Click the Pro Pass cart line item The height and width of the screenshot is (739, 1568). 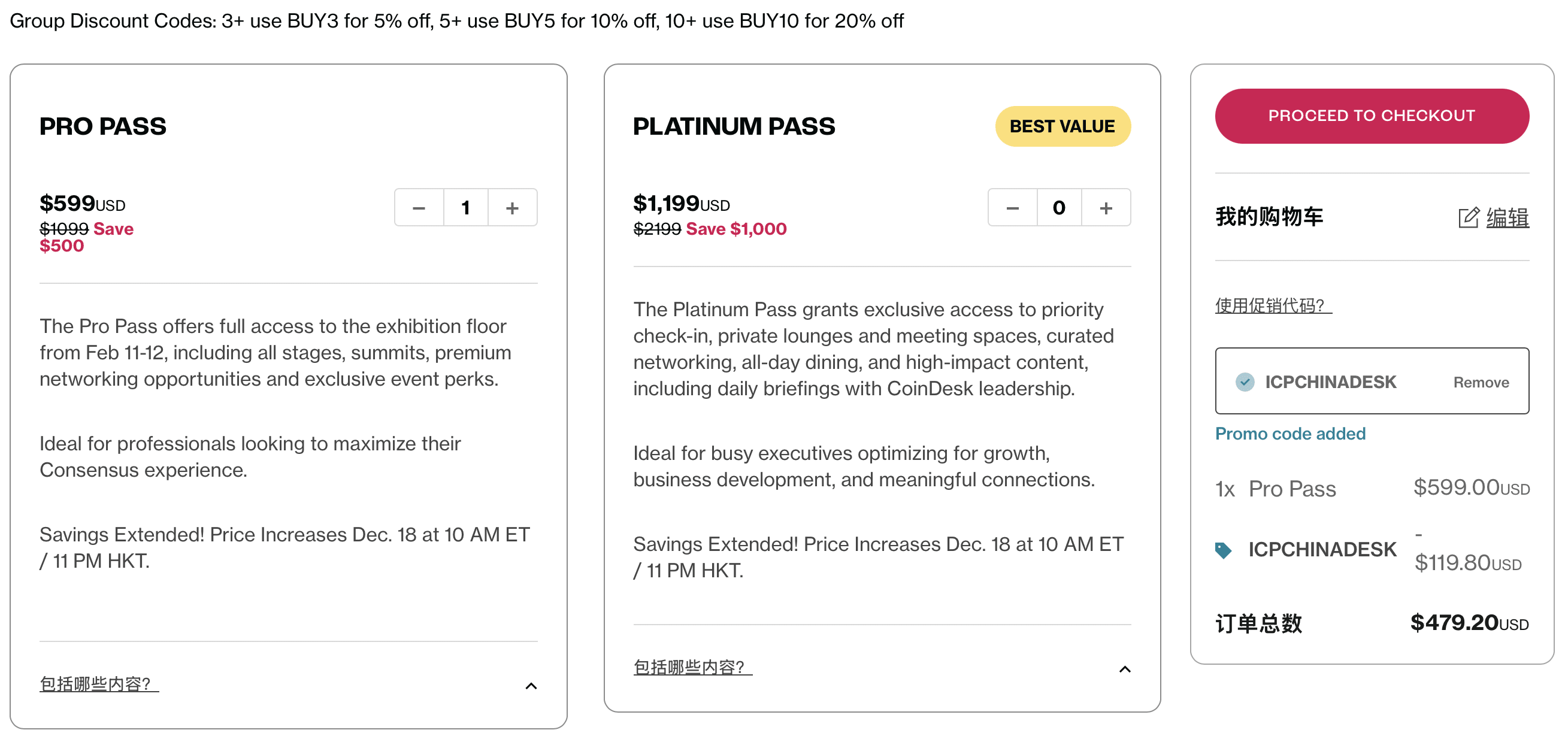pos(1292,488)
